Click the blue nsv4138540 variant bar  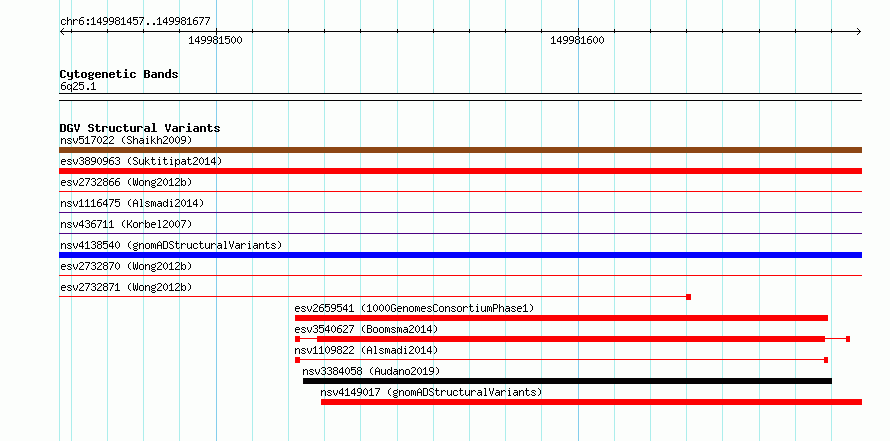pyautogui.click(x=460, y=255)
